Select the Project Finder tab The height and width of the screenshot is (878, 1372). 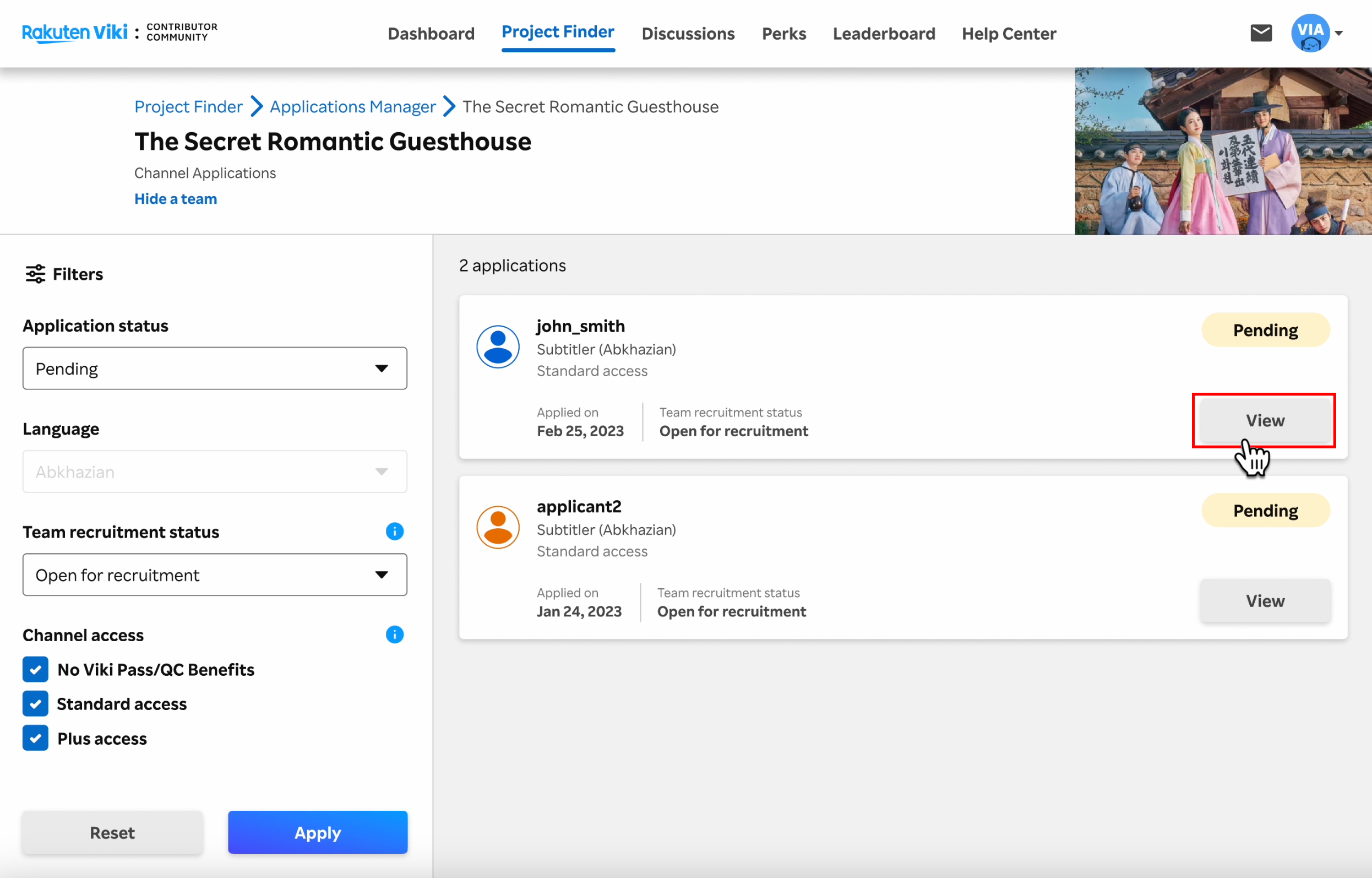[x=558, y=32]
